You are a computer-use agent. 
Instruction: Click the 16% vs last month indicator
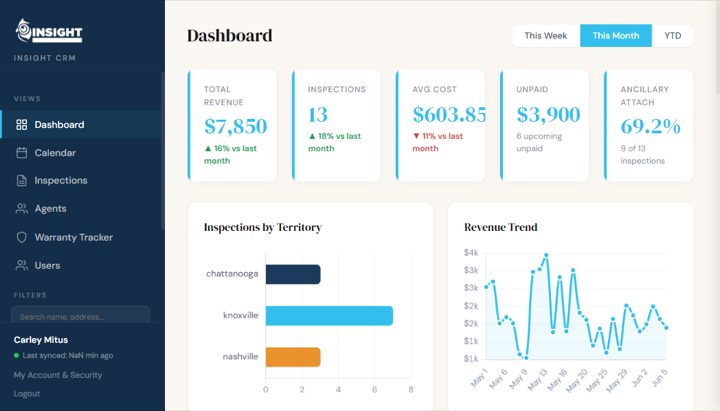231,154
